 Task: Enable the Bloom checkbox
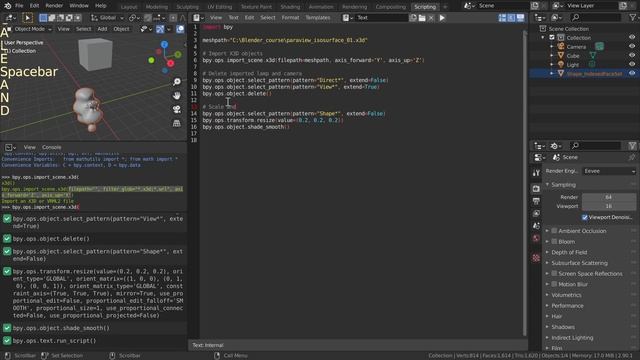tap(554, 242)
